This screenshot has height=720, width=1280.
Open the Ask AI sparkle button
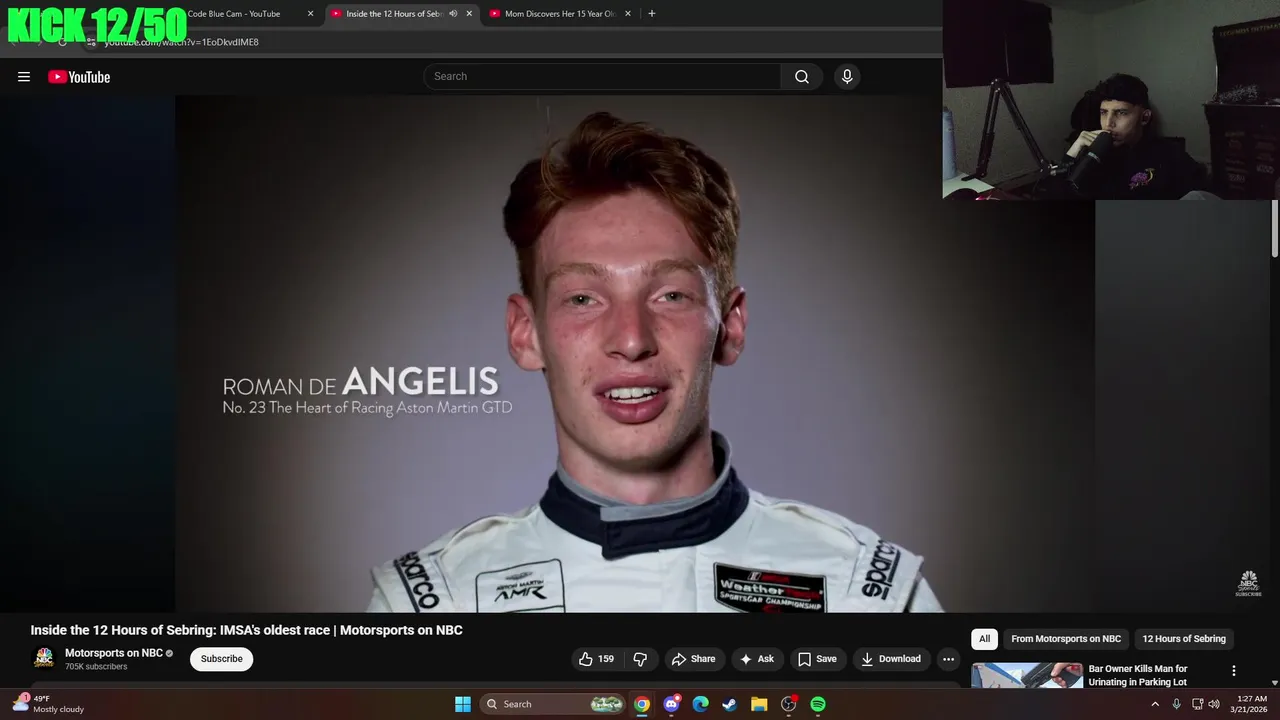[x=756, y=659]
